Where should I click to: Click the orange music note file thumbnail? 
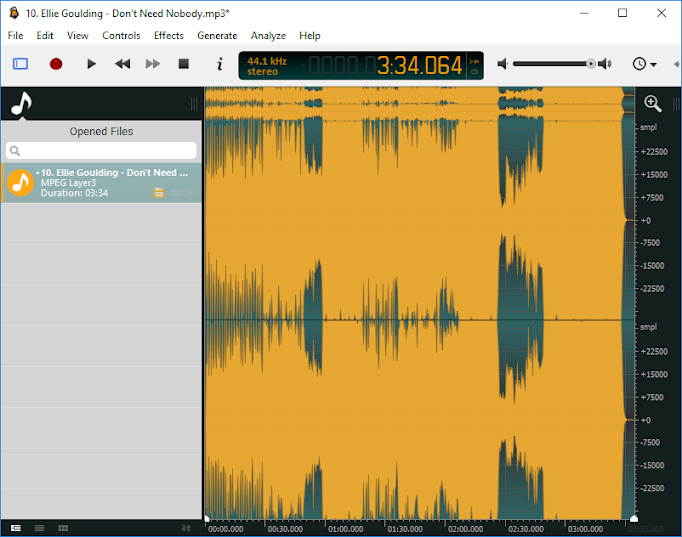click(20, 183)
